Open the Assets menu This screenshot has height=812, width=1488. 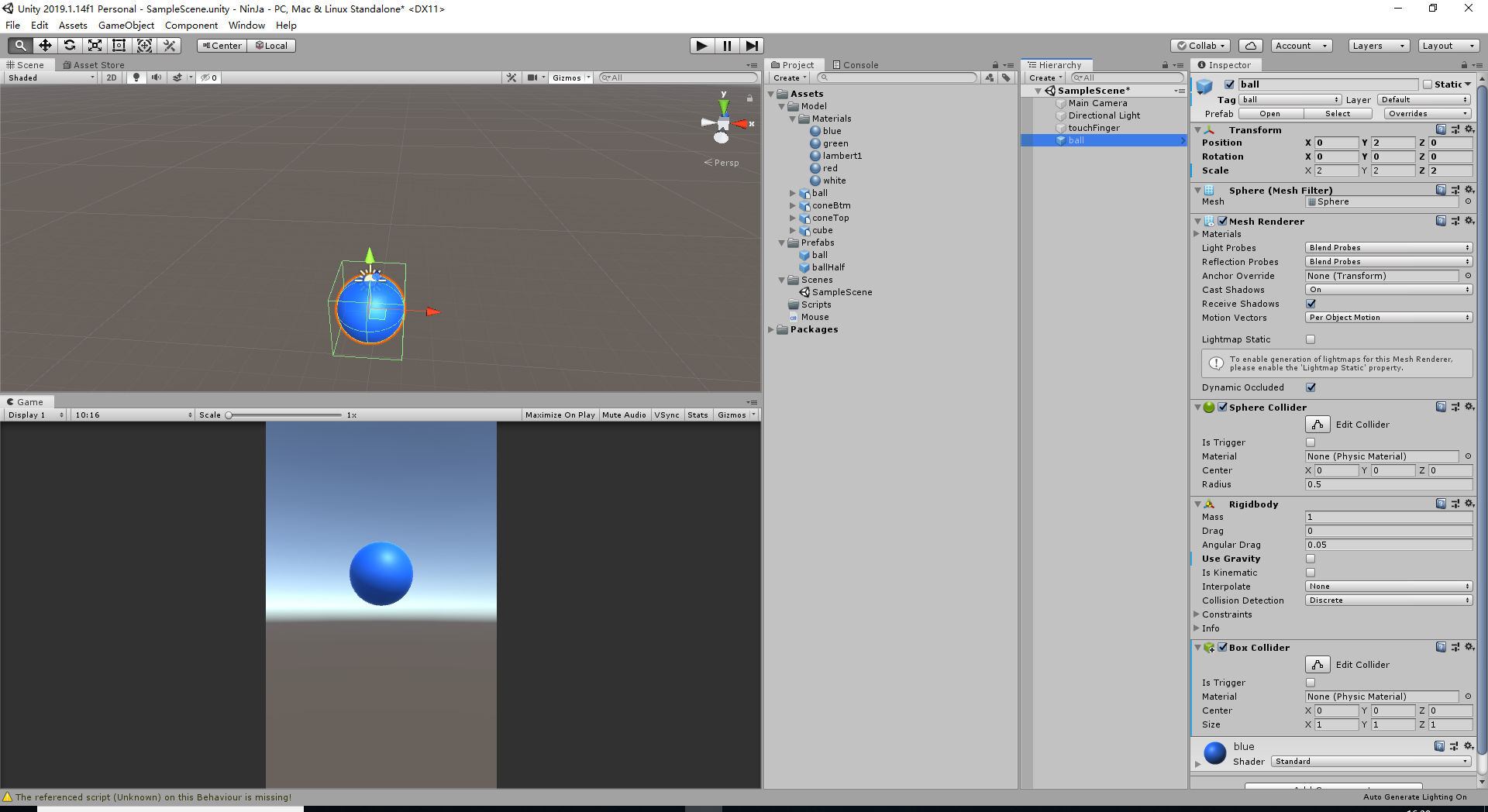(73, 26)
